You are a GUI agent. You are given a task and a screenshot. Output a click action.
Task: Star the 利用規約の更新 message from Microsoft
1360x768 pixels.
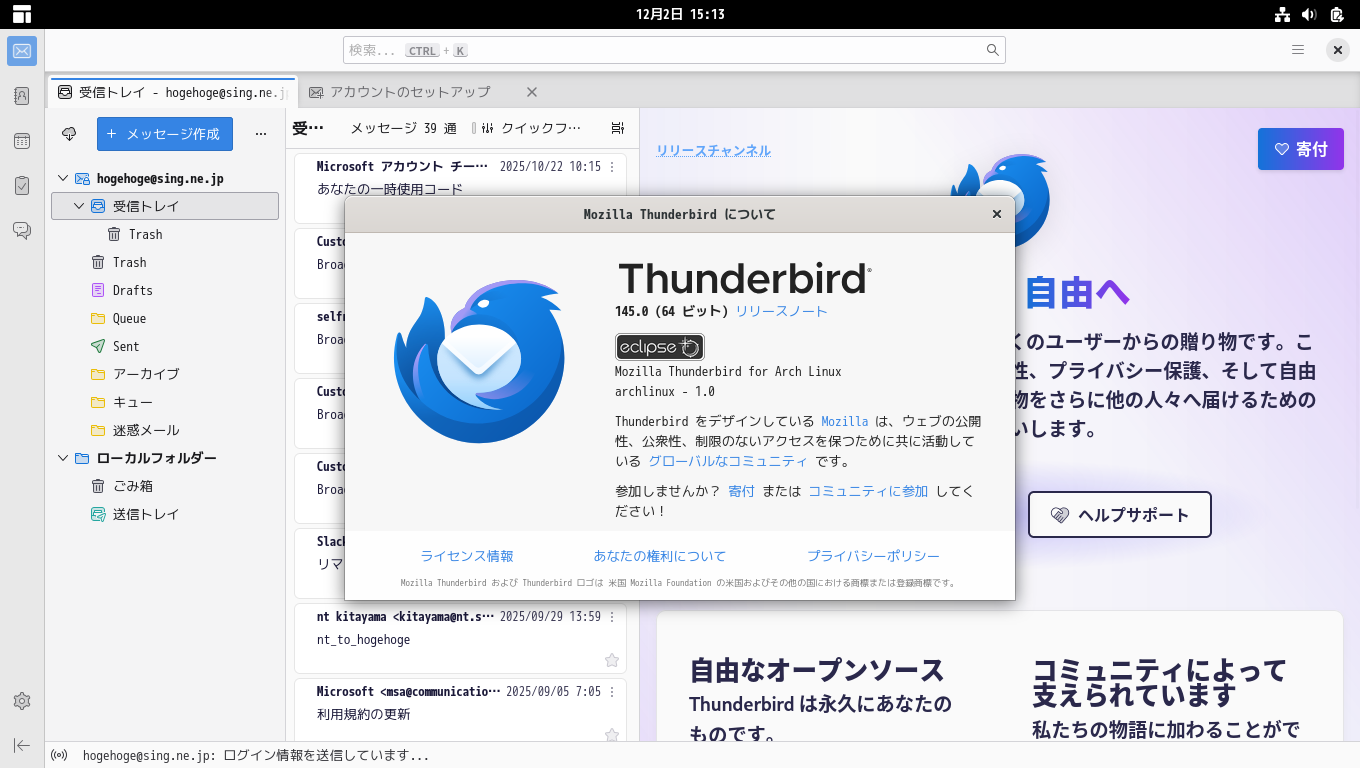click(611, 735)
